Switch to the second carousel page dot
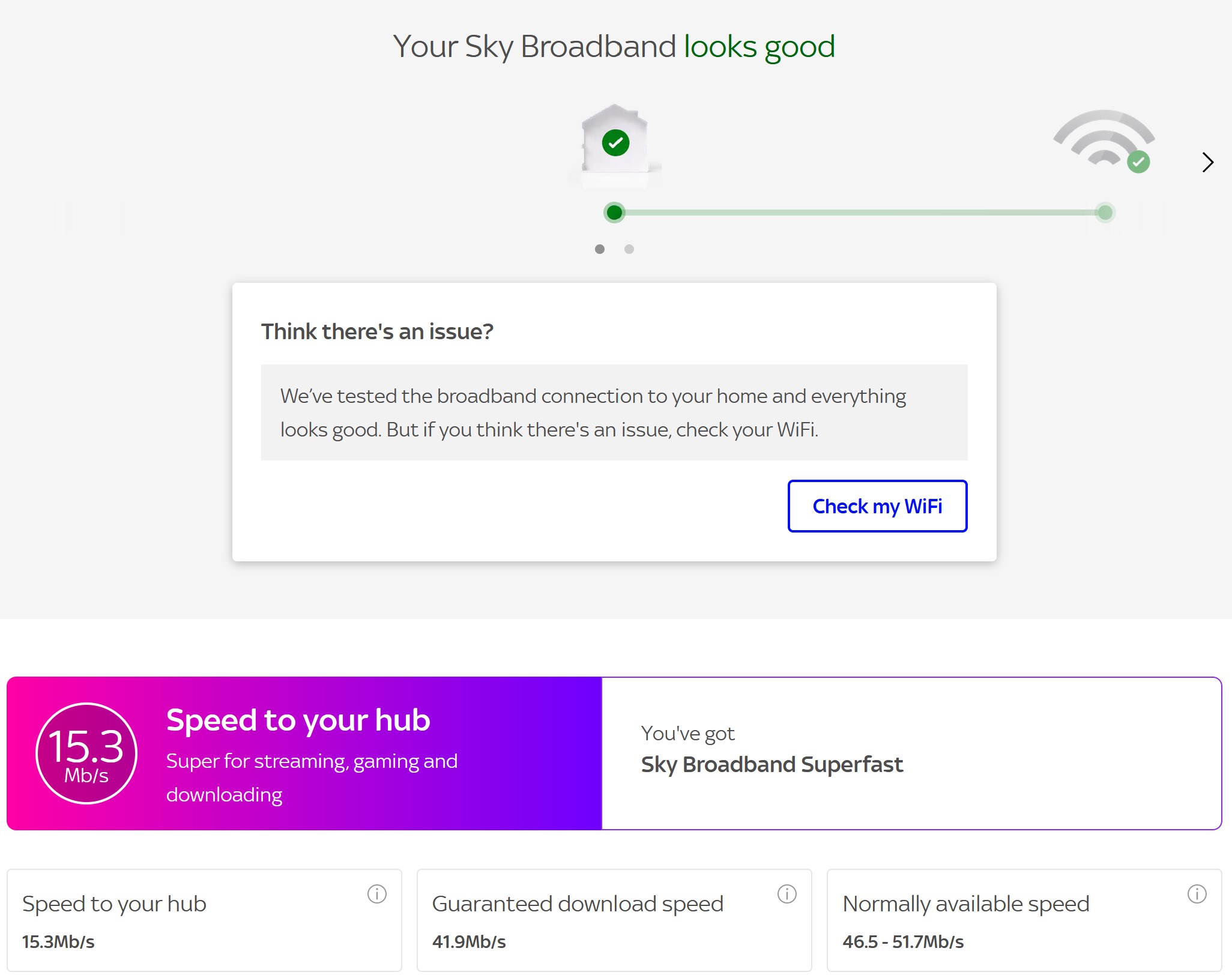Image resolution: width=1232 pixels, height=978 pixels. click(629, 249)
